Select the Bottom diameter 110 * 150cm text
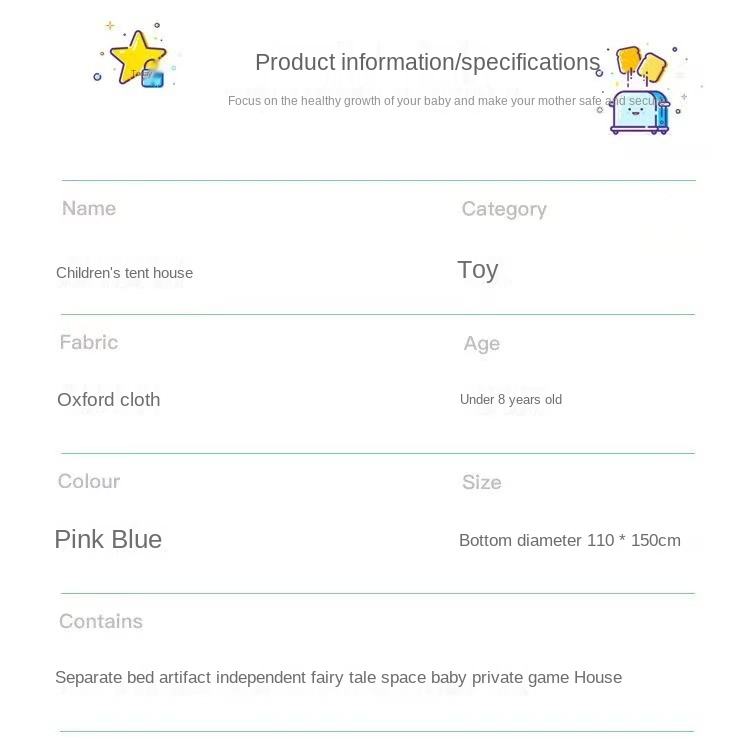Screen dimensions: 750x750 click(x=569, y=541)
